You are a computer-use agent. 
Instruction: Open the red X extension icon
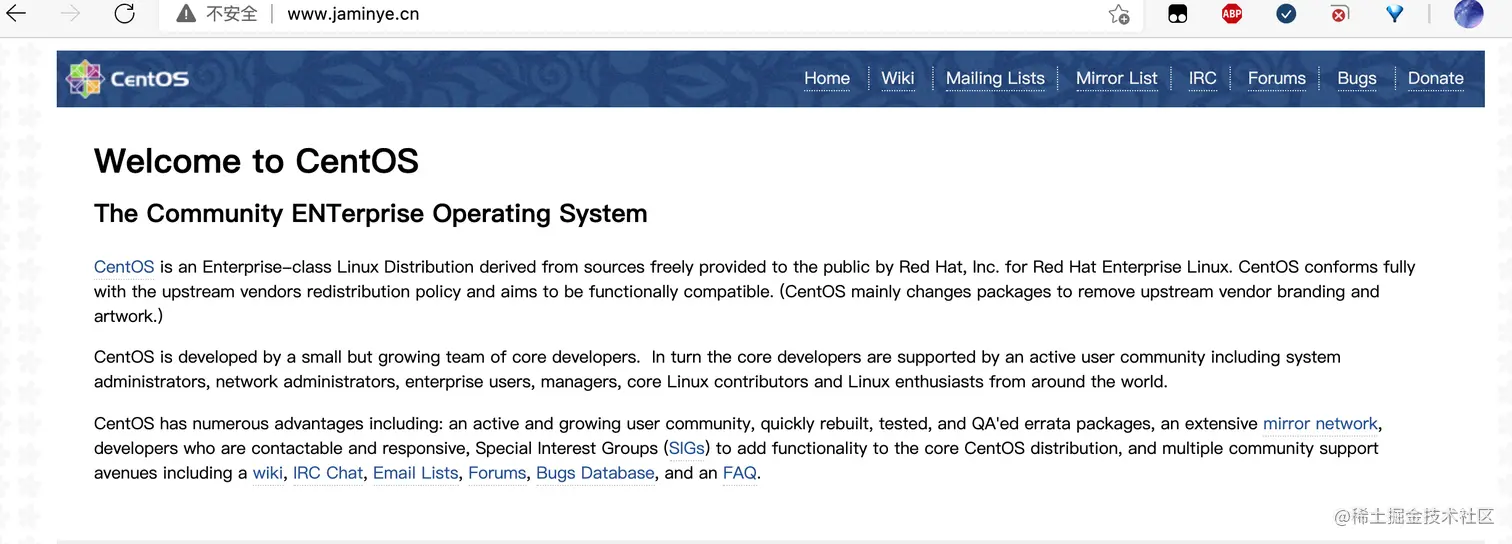coord(1340,14)
